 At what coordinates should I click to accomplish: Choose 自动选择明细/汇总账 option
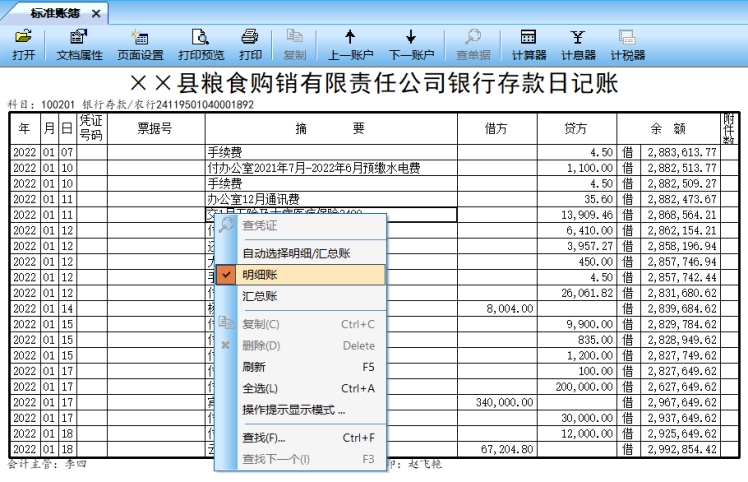coord(297,254)
